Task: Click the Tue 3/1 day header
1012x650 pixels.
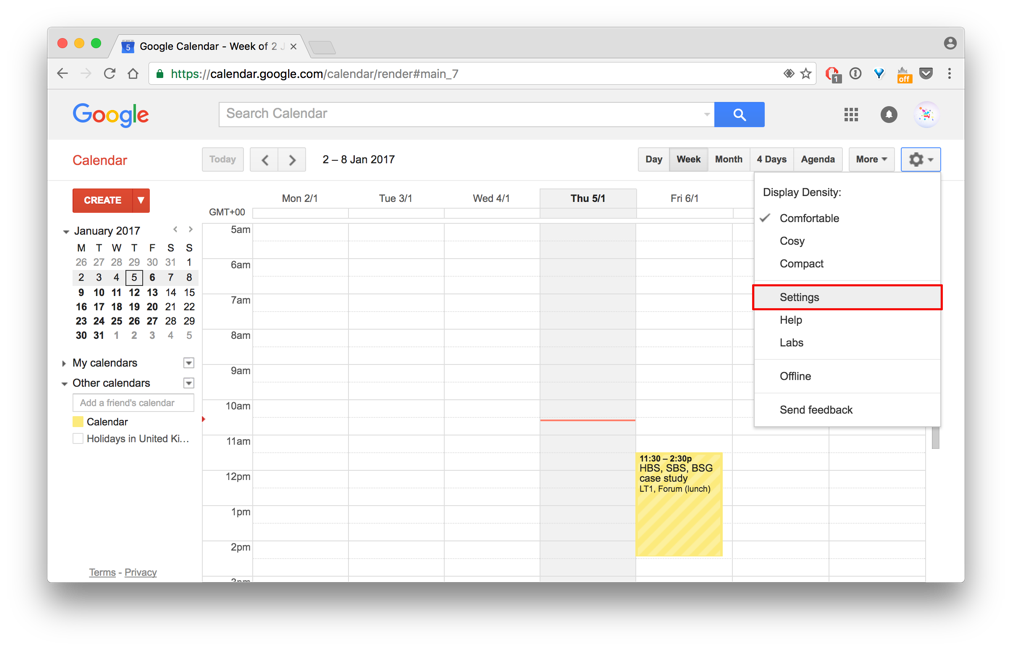Action: pos(396,198)
